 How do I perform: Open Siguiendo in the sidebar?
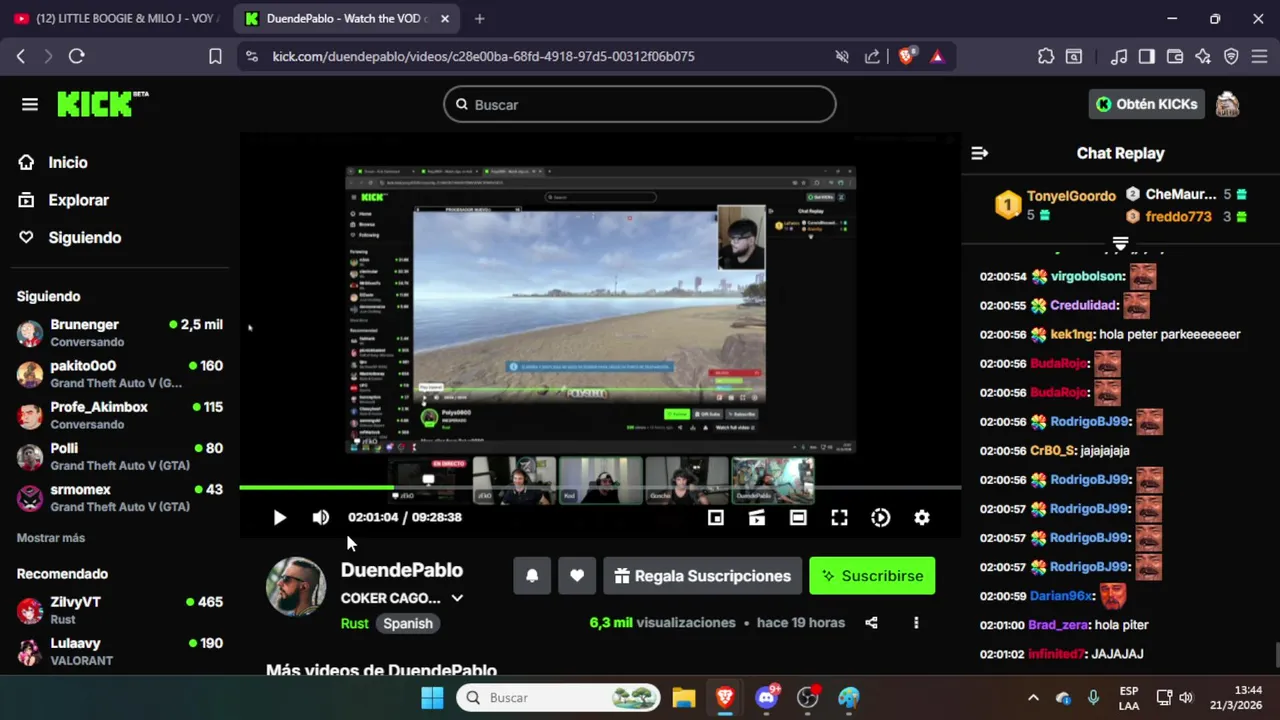(x=84, y=237)
